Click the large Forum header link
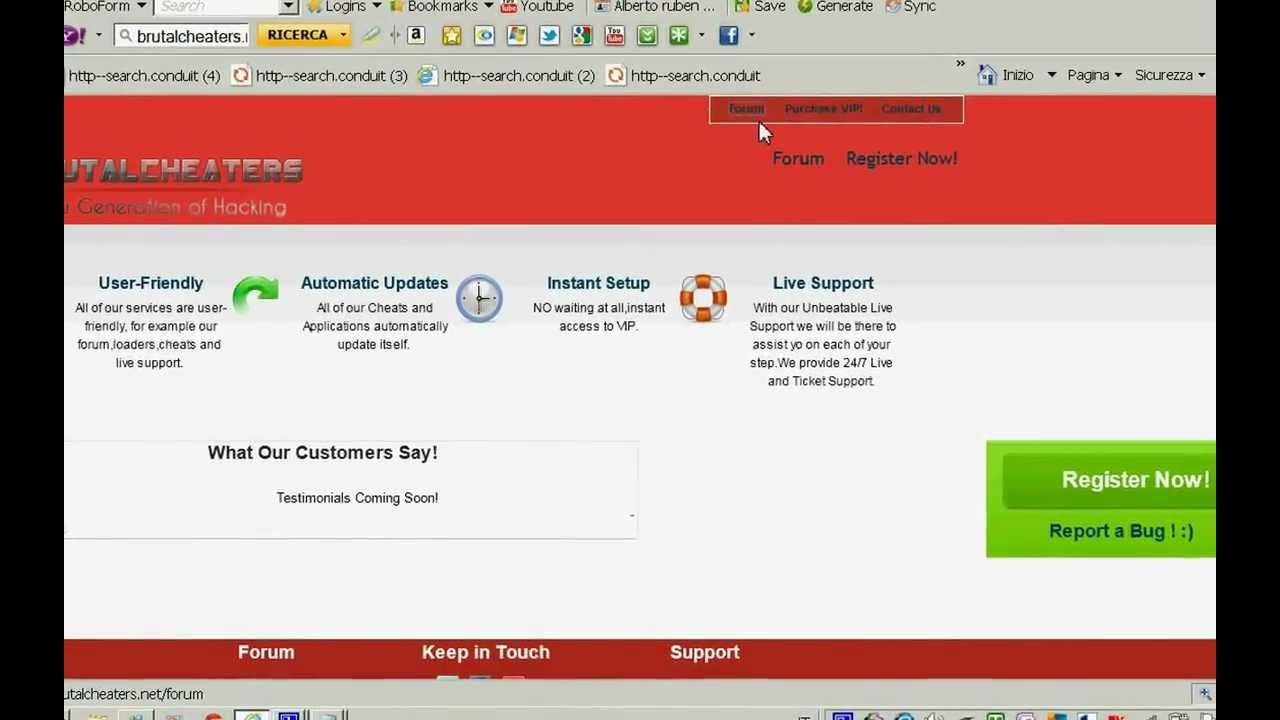Screen dimensions: 1280x720 pos(798,159)
